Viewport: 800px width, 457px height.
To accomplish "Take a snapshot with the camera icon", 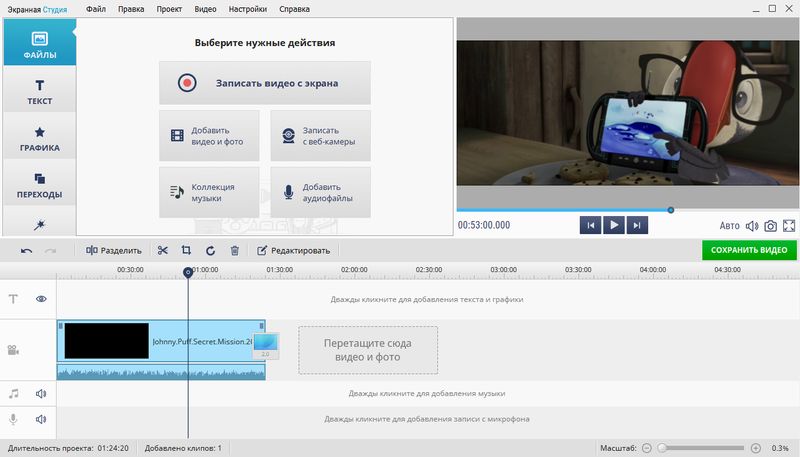I will [770, 226].
